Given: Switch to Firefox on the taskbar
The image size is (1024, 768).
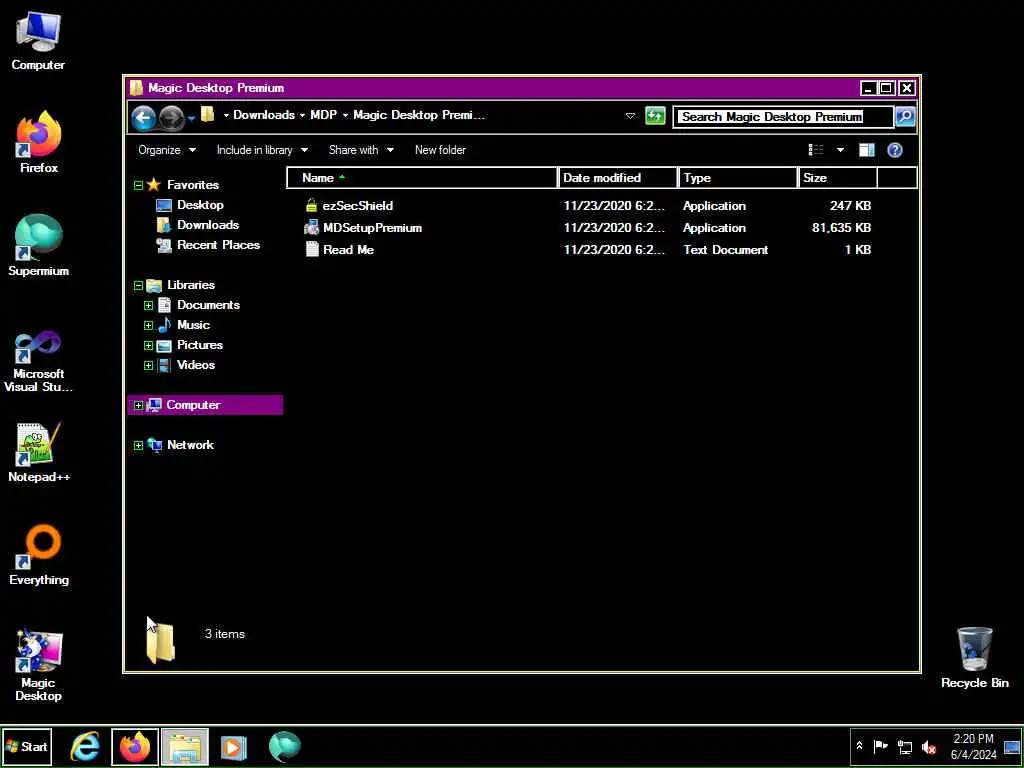Looking at the screenshot, I should (135, 746).
